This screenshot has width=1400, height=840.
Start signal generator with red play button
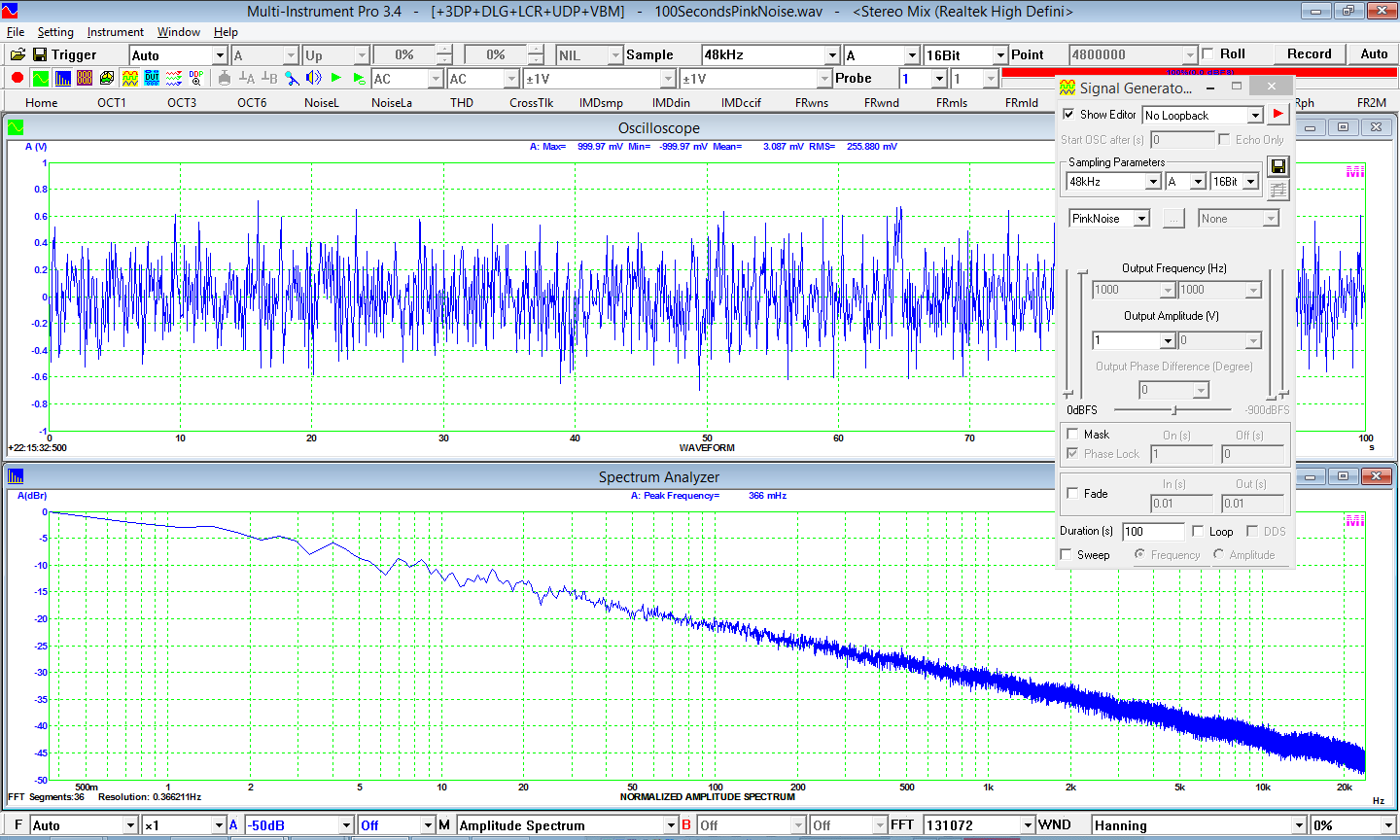1277,115
